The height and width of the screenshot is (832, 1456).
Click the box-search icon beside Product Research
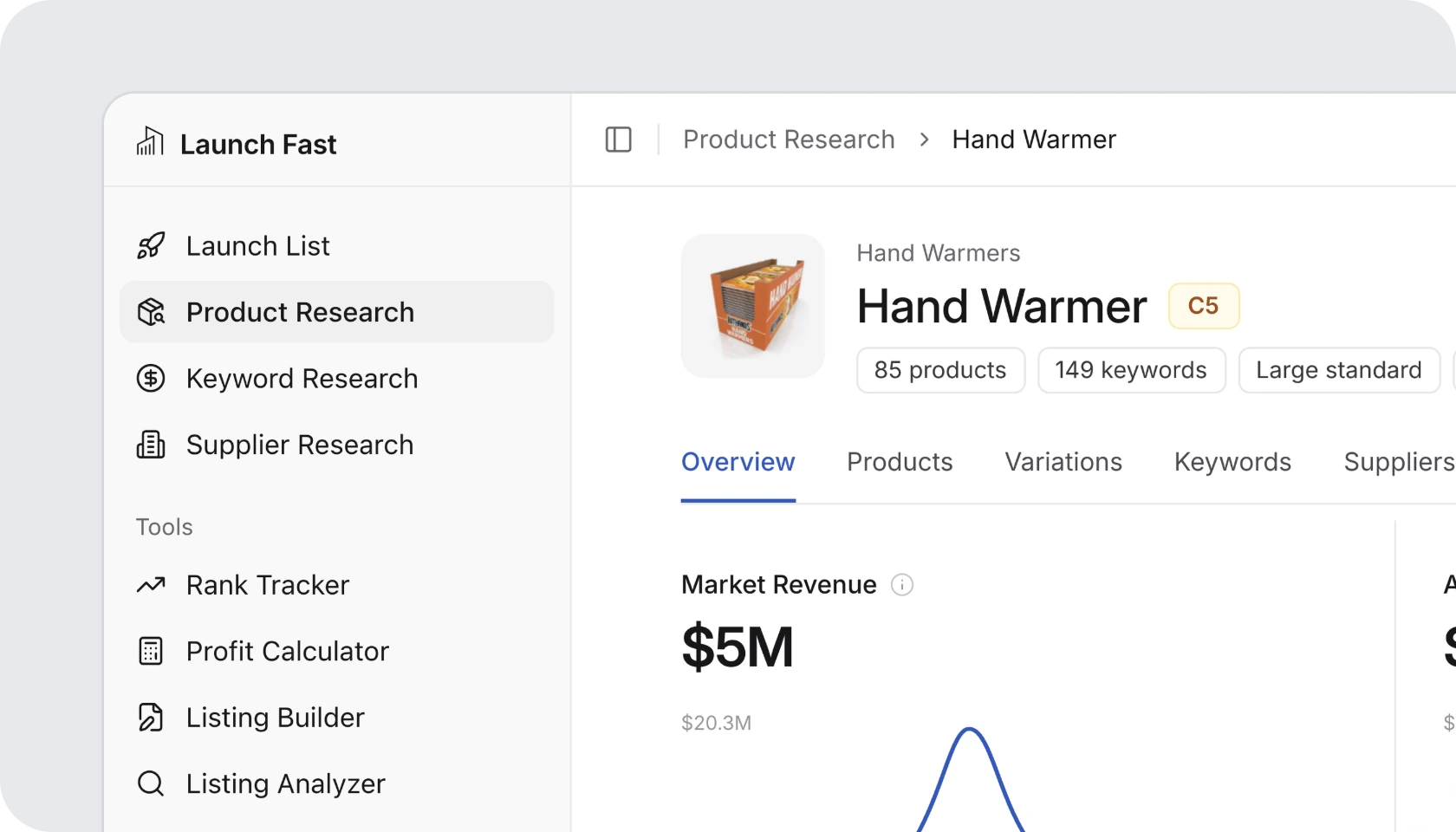[151, 312]
